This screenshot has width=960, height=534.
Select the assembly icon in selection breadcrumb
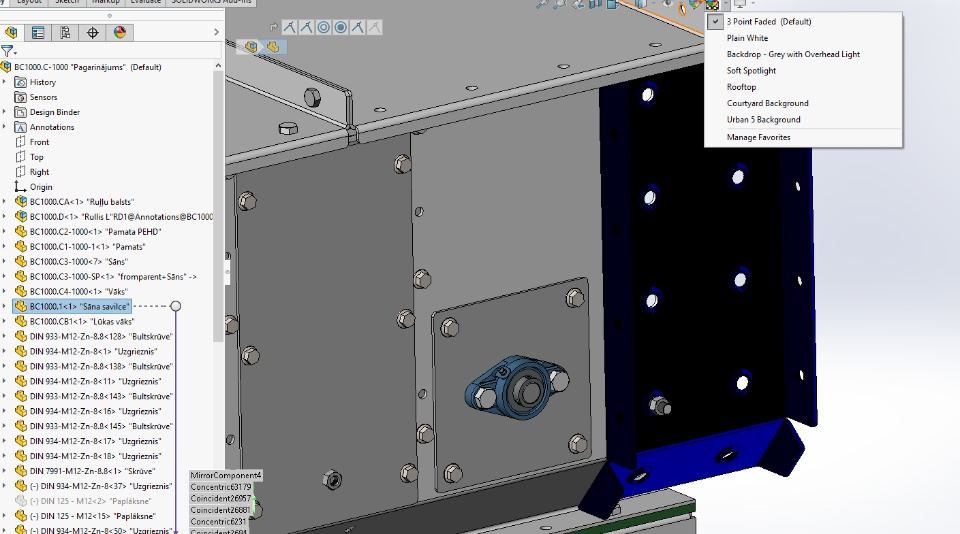(251, 47)
